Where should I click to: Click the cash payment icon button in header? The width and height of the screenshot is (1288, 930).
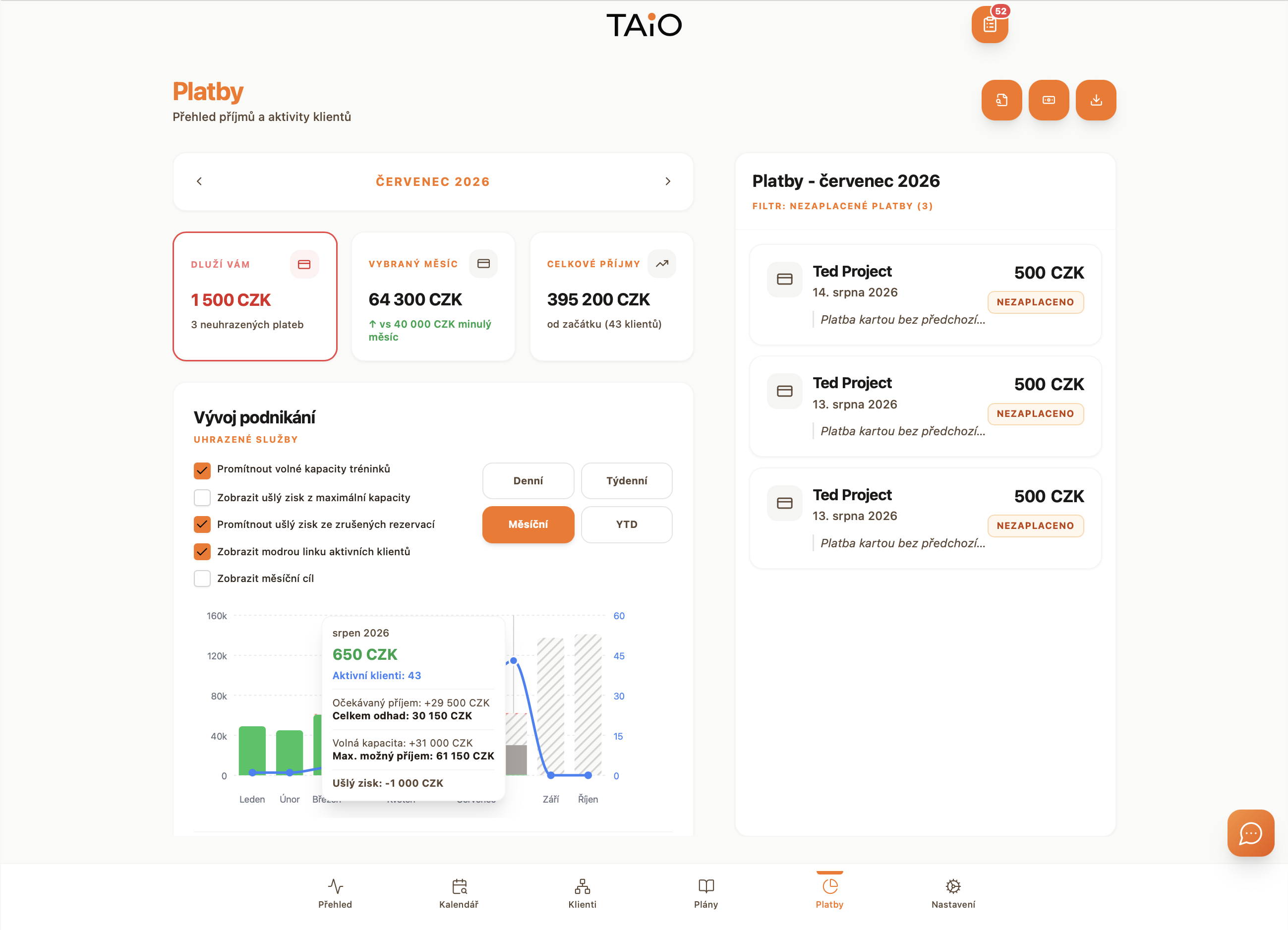1049,100
